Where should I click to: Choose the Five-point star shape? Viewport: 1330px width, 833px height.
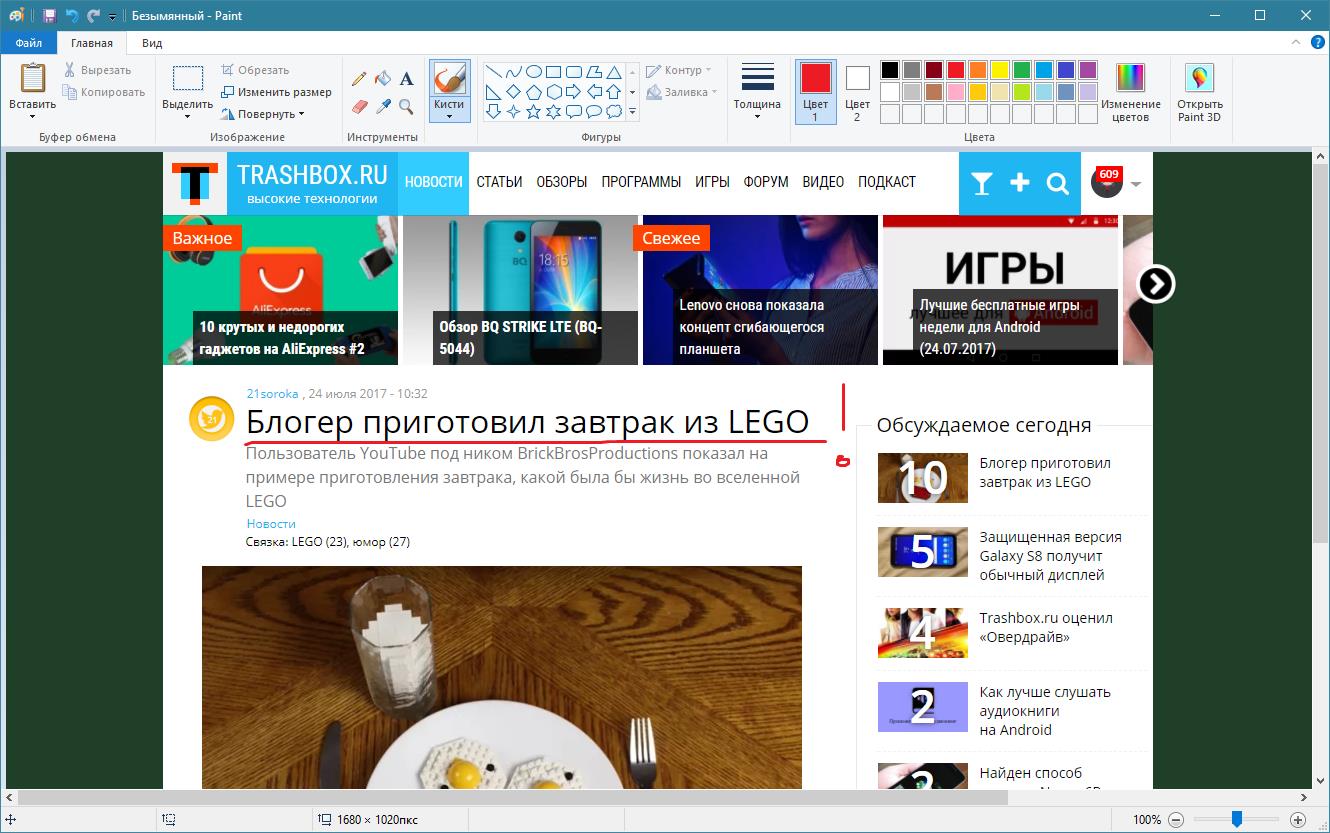[x=534, y=112]
